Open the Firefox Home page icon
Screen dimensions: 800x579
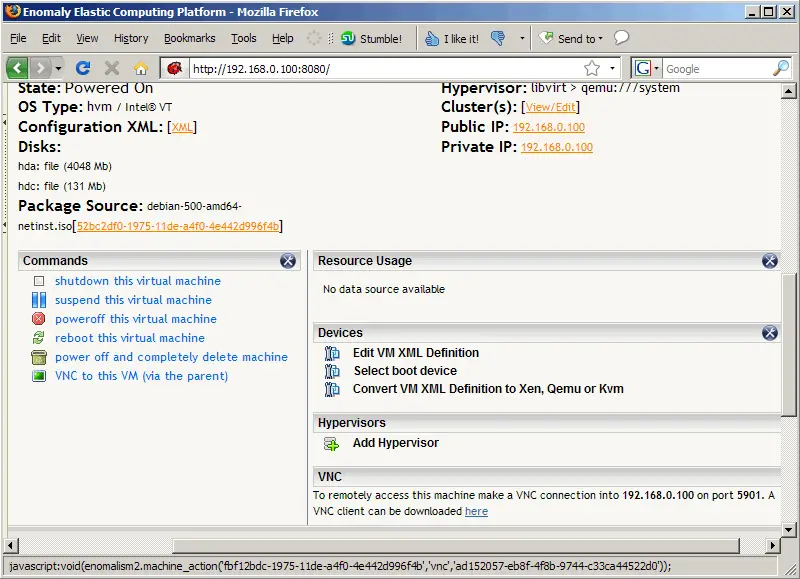pyautogui.click(x=141, y=68)
